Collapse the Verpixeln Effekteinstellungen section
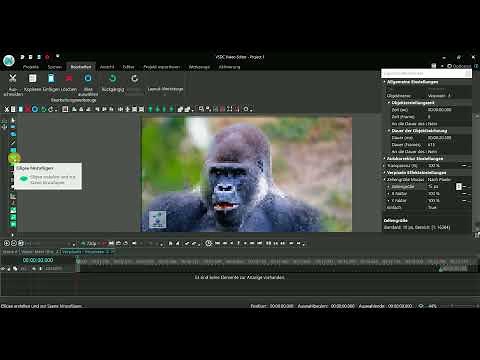Image resolution: width=480 pixels, height=360 pixels. 385,173
